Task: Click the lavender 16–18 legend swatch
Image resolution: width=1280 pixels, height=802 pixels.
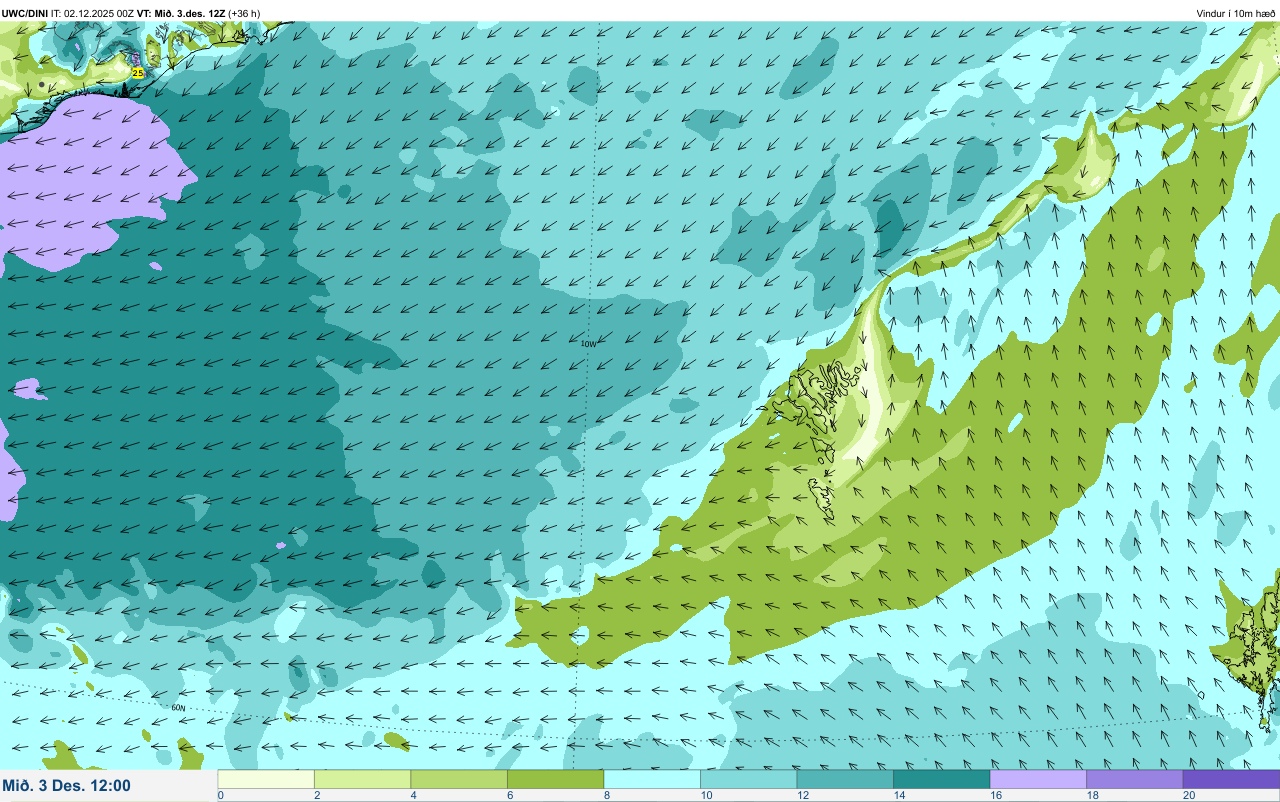Action: (x=1038, y=779)
